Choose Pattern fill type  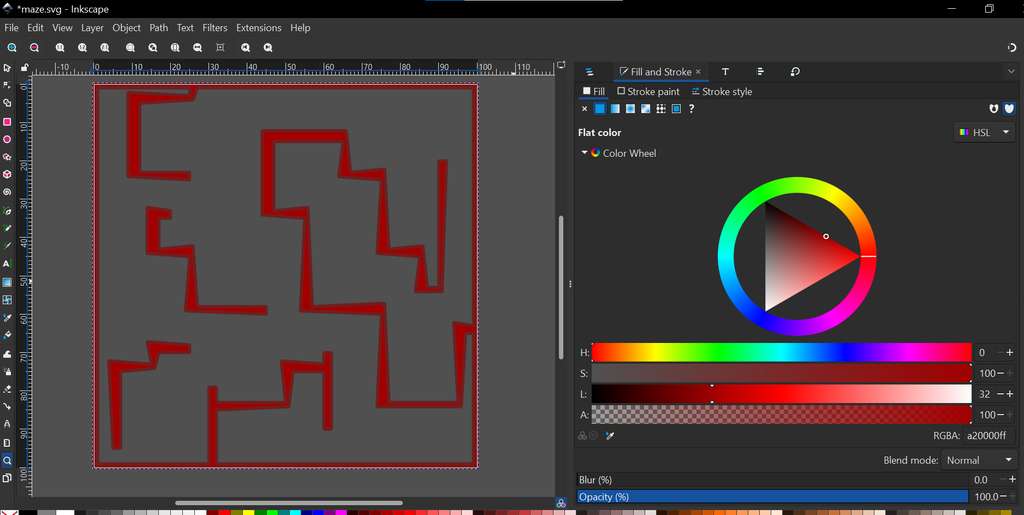coord(661,109)
